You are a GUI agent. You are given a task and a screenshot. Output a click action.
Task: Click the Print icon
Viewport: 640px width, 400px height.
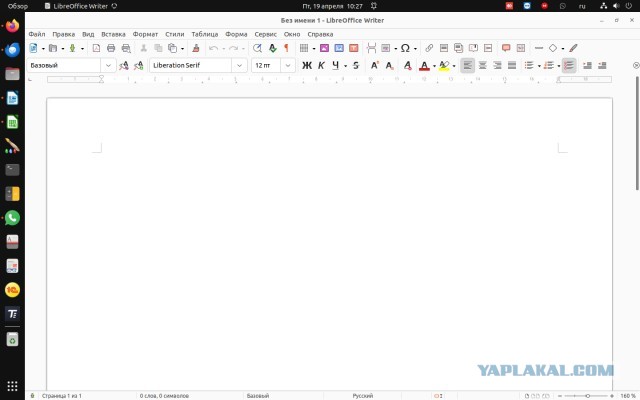coord(111,48)
